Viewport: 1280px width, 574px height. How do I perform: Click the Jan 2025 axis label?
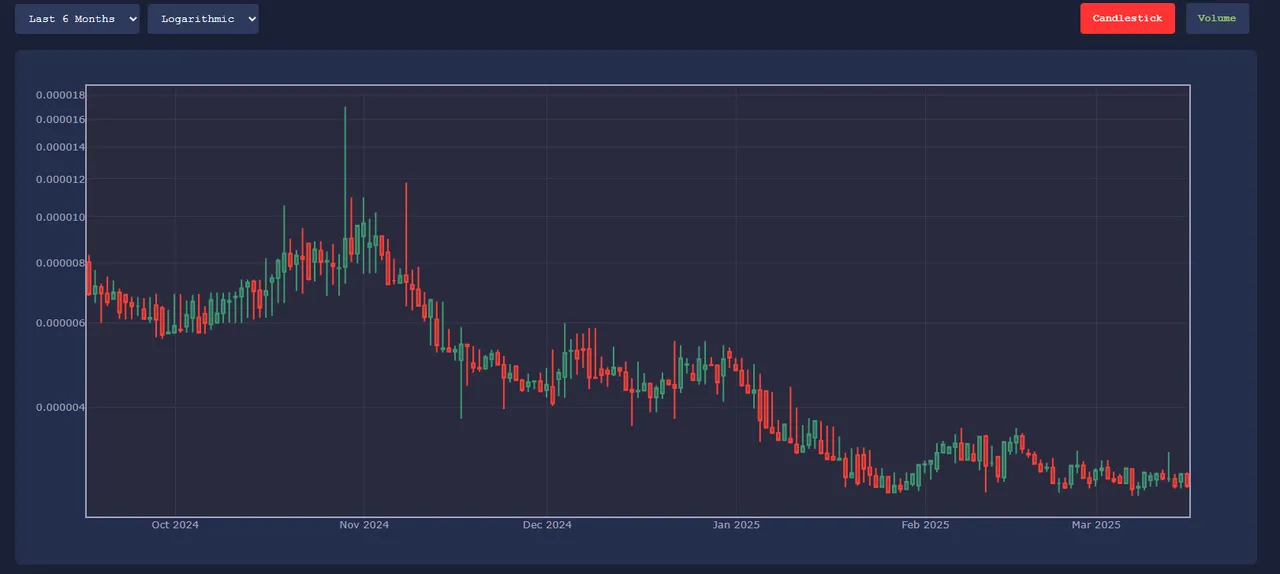(736, 525)
